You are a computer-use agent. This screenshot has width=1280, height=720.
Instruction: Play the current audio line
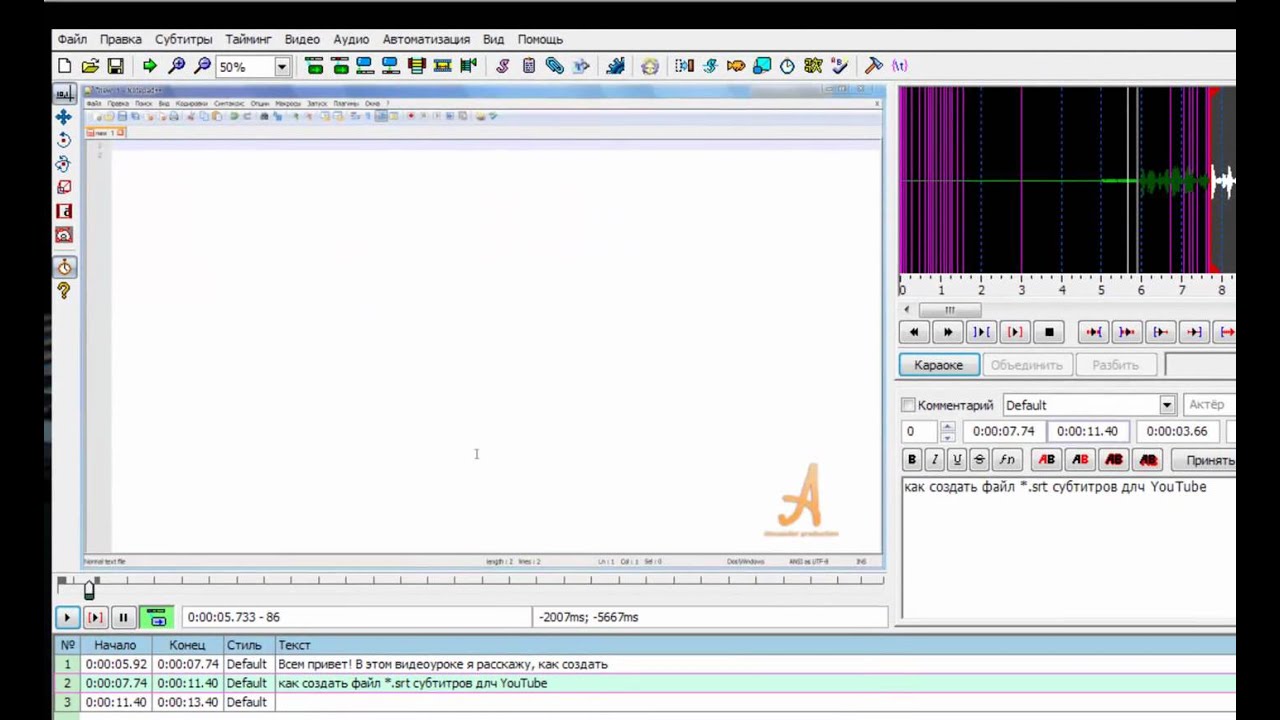(1015, 332)
